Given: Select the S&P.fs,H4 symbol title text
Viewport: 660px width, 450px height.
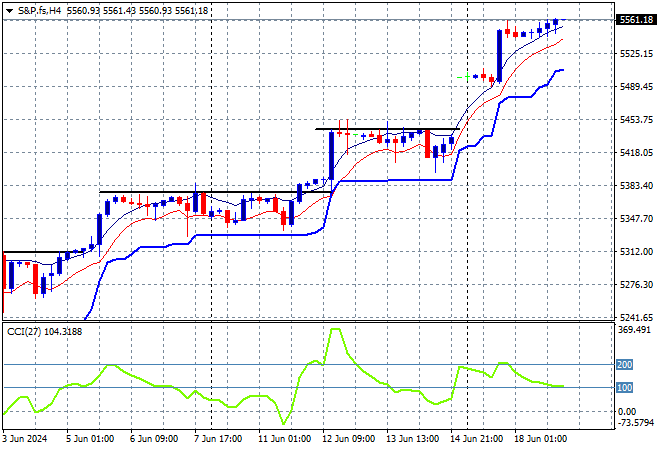Looking at the screenshot, I should pos(40,11).
